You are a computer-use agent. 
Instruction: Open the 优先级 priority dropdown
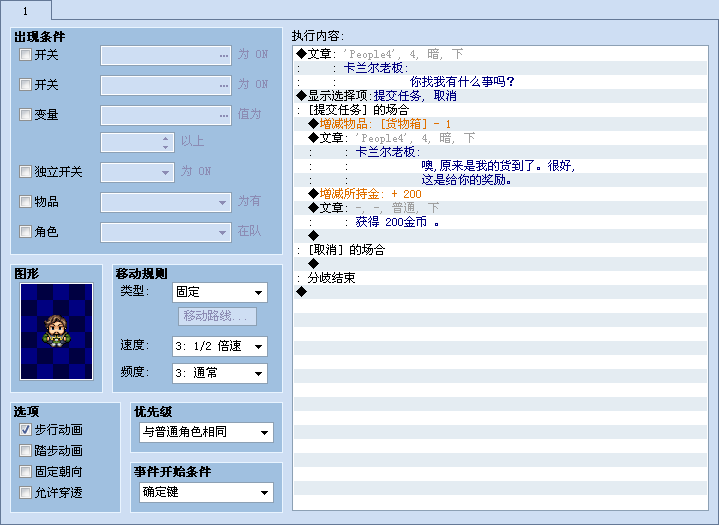point(206,432)
